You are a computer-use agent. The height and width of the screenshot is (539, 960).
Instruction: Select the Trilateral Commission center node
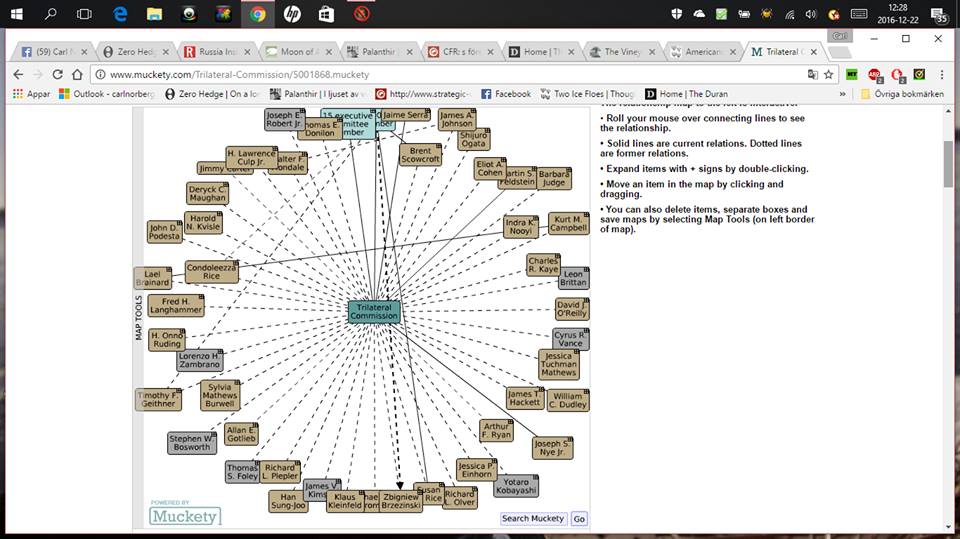pos(374,311)
